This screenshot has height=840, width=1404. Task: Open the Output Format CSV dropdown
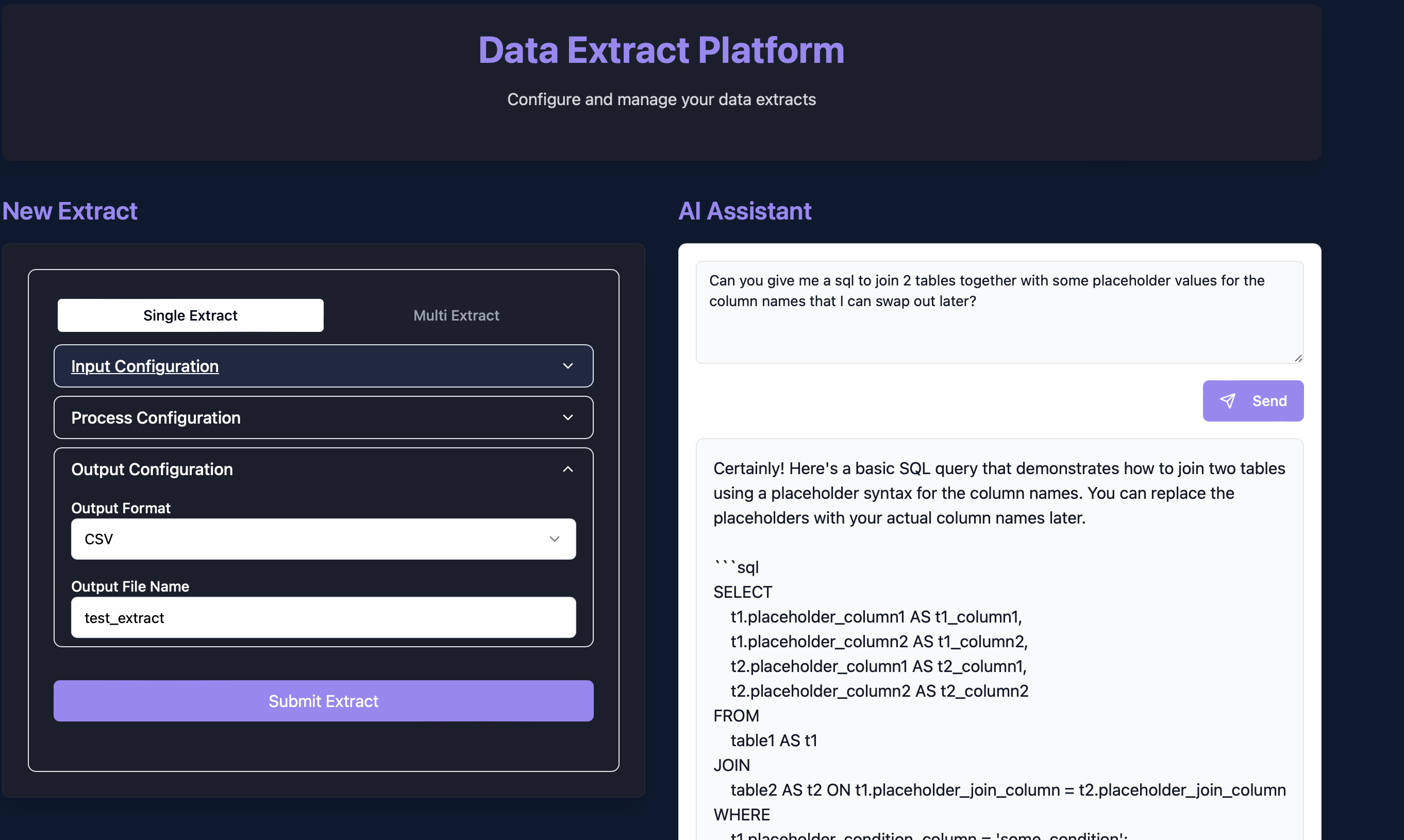point(323,539)
